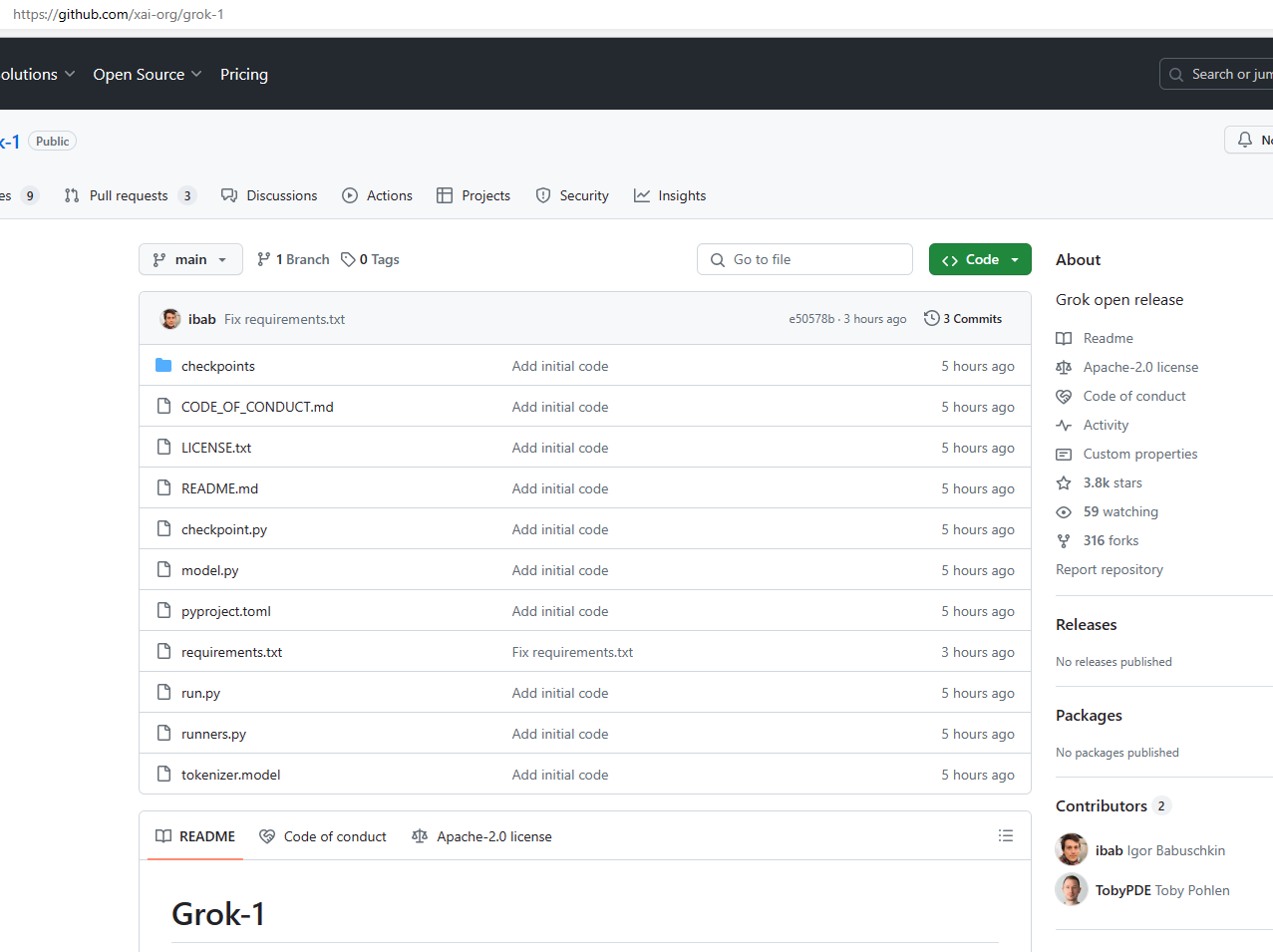The height and width of the screenshot is (952, 1273).
Task: Open the Insights tab
Action: [670, 196]
